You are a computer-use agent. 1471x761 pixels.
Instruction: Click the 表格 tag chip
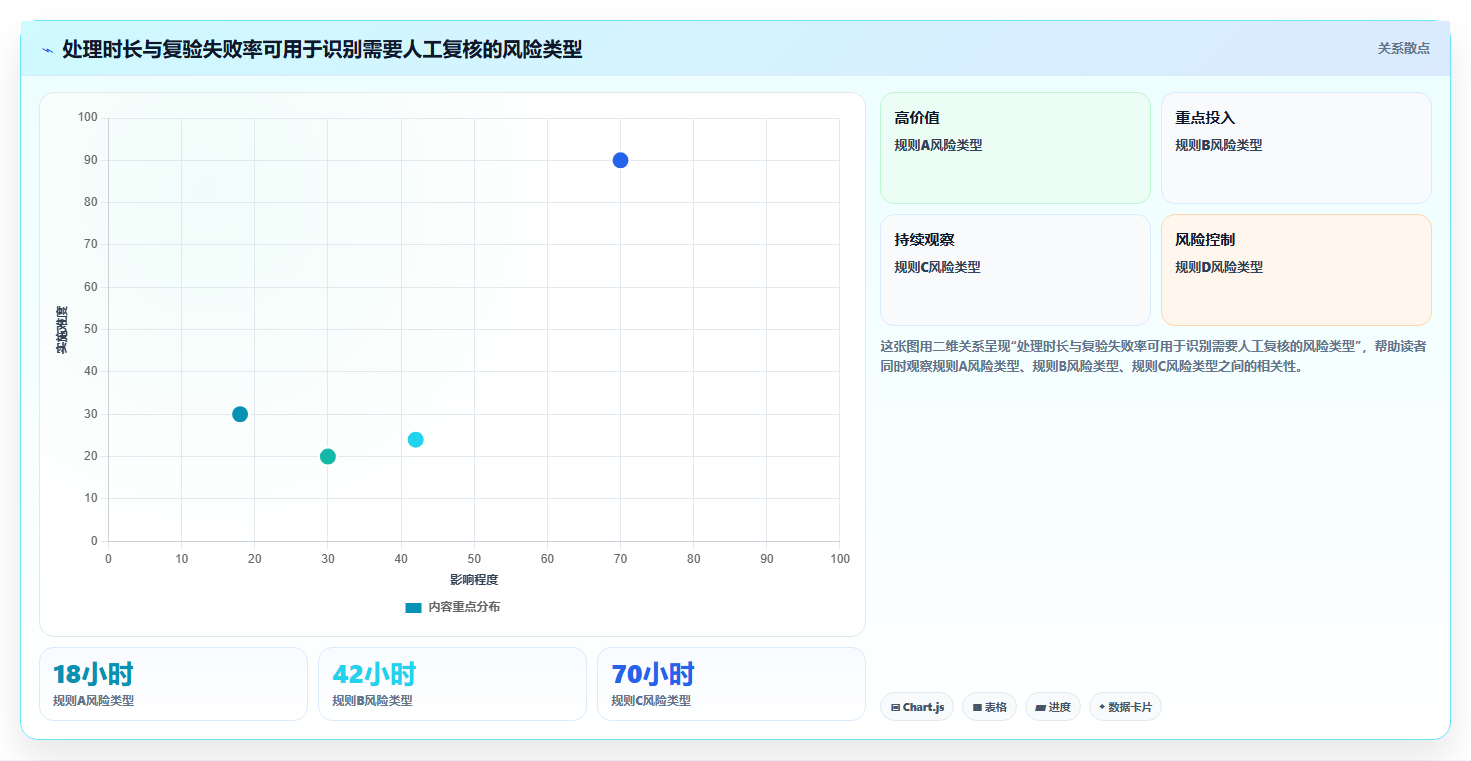pyautogui.click(x=989, y=707)
